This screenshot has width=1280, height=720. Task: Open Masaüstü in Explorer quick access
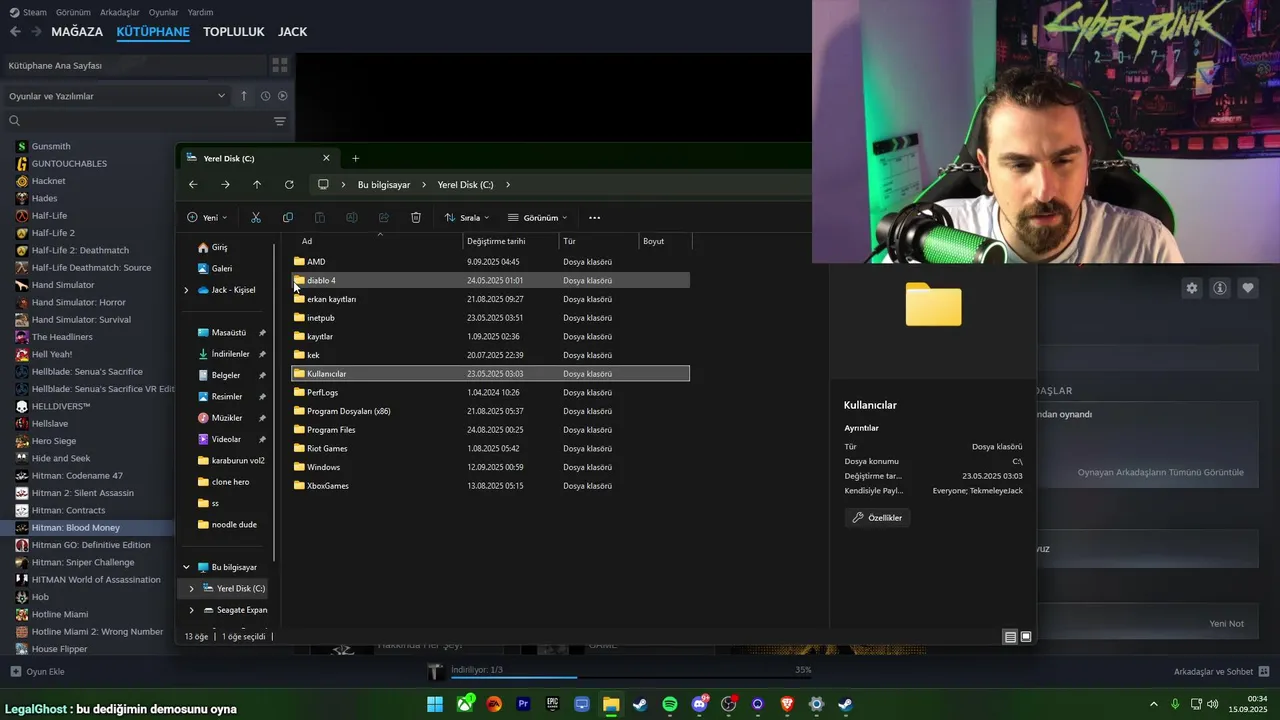coord(228,333)
